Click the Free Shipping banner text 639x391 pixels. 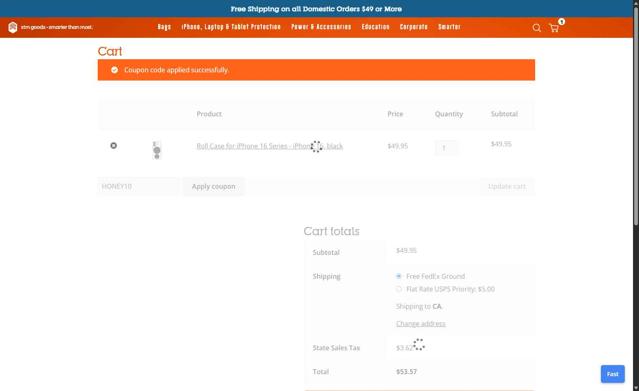(x=316, y=9)
